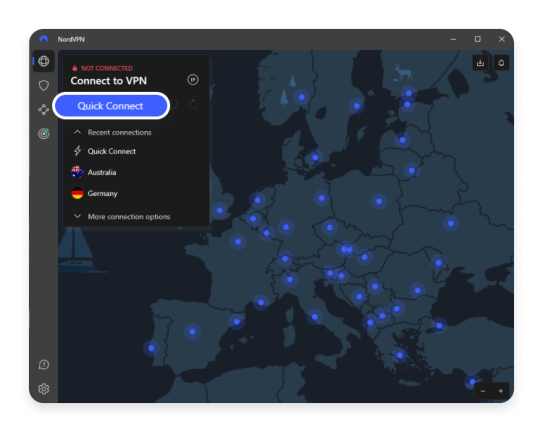This screenshot has height=433, width=544.
Task: Select the central Spain Madrid server dot
Action: click(x=192, y=332)
